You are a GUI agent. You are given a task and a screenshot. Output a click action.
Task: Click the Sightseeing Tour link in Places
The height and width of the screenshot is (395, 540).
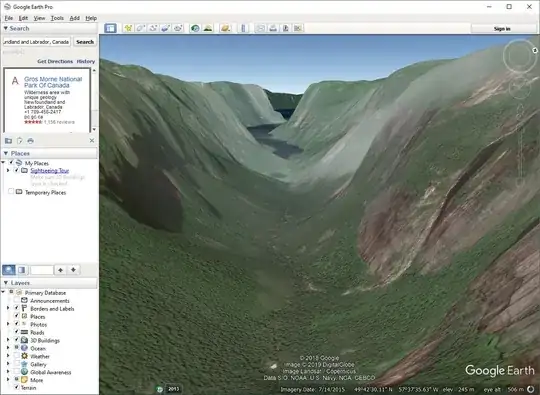tap(50, 170)
